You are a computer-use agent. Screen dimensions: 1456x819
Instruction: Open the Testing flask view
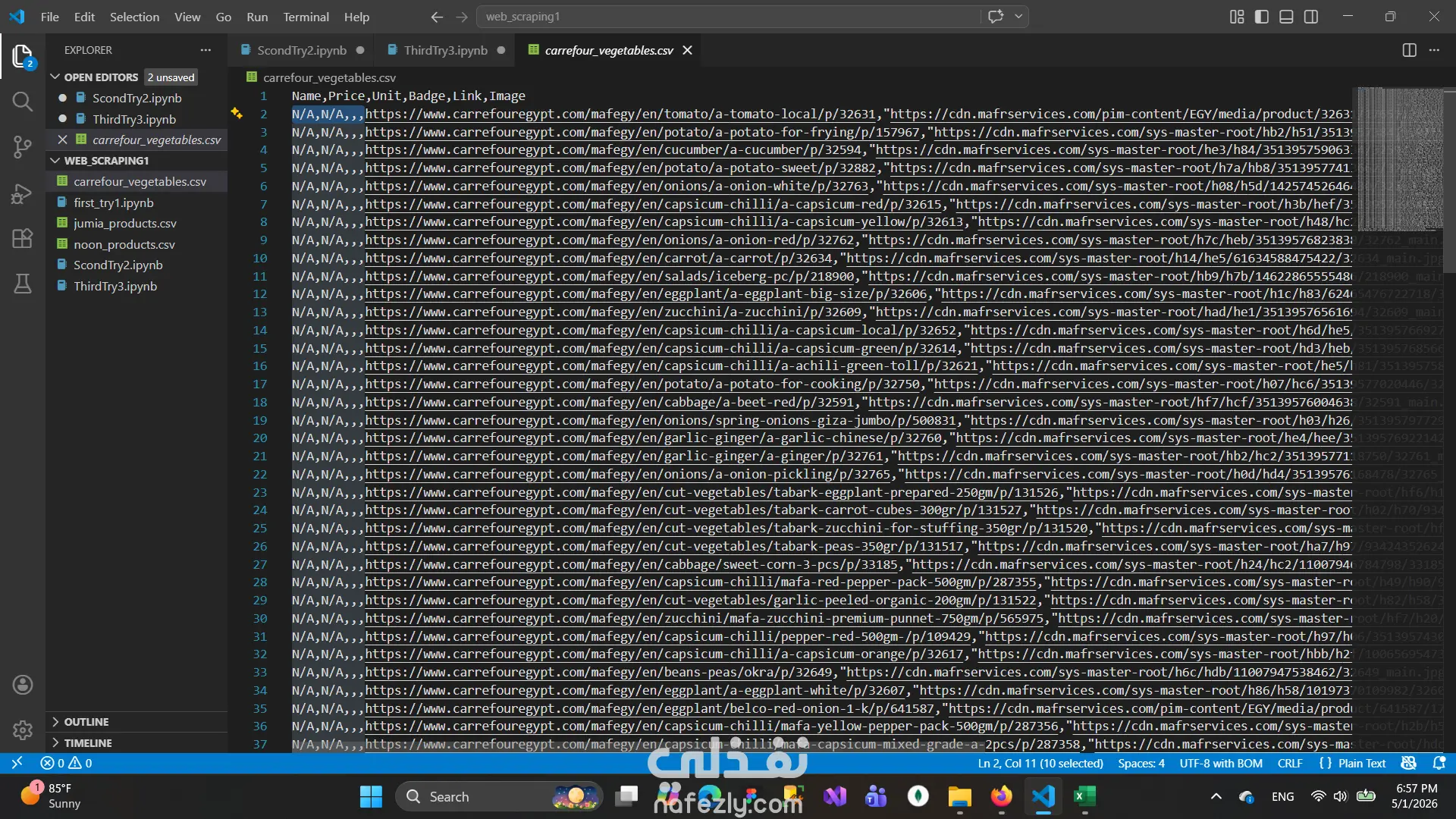coord(22,284)
